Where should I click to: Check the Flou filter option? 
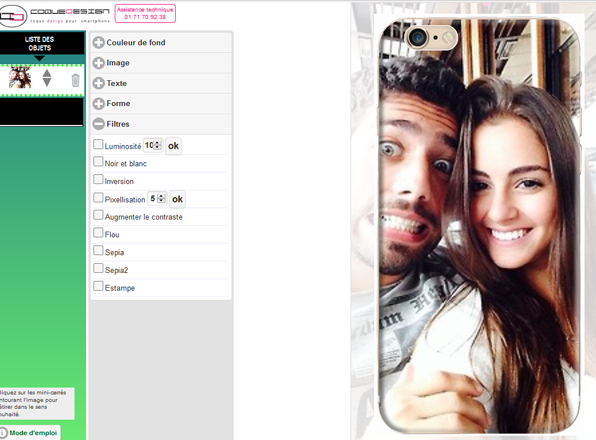click(x=98, y=233)
